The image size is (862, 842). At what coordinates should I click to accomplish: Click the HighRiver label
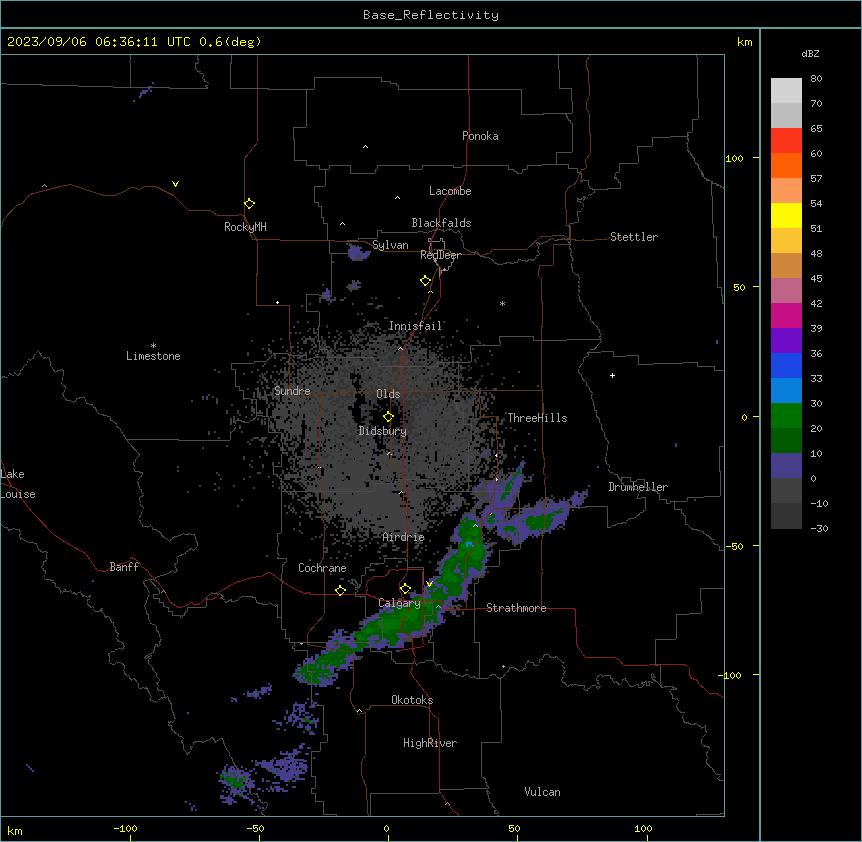pyautogui.click(x=430, y=743)
